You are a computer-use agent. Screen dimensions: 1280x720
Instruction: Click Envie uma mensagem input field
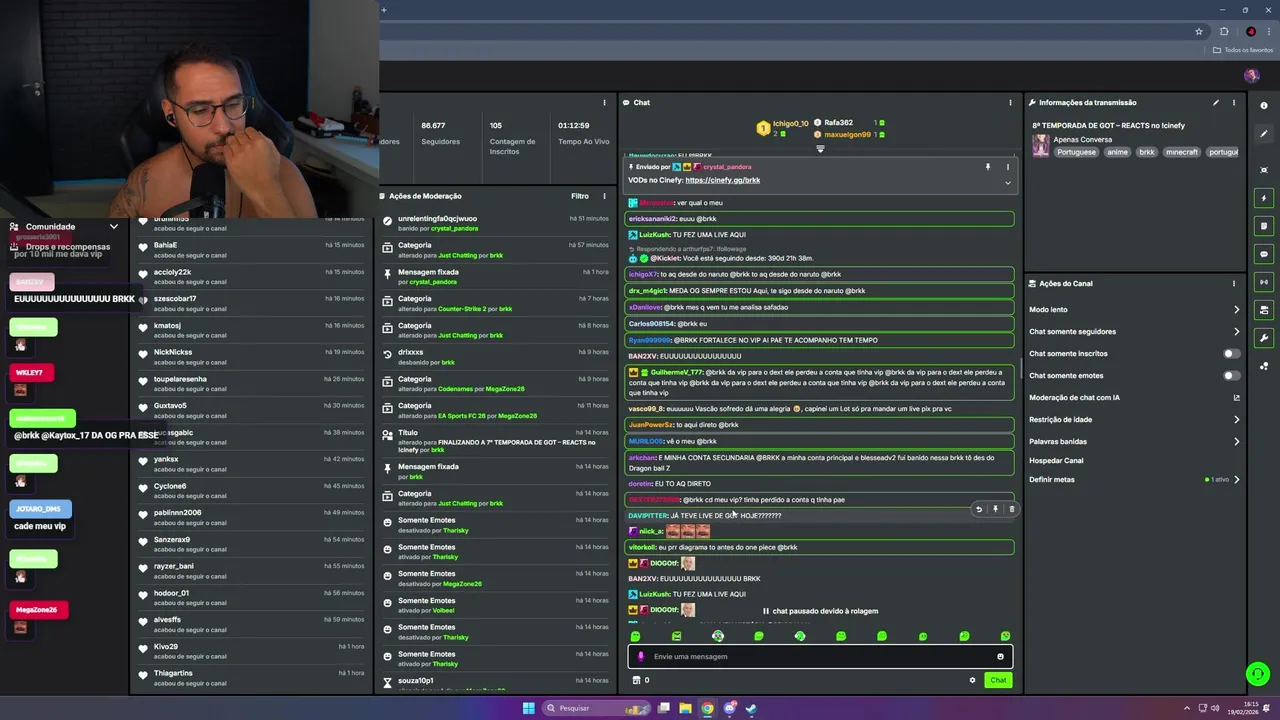820,657
